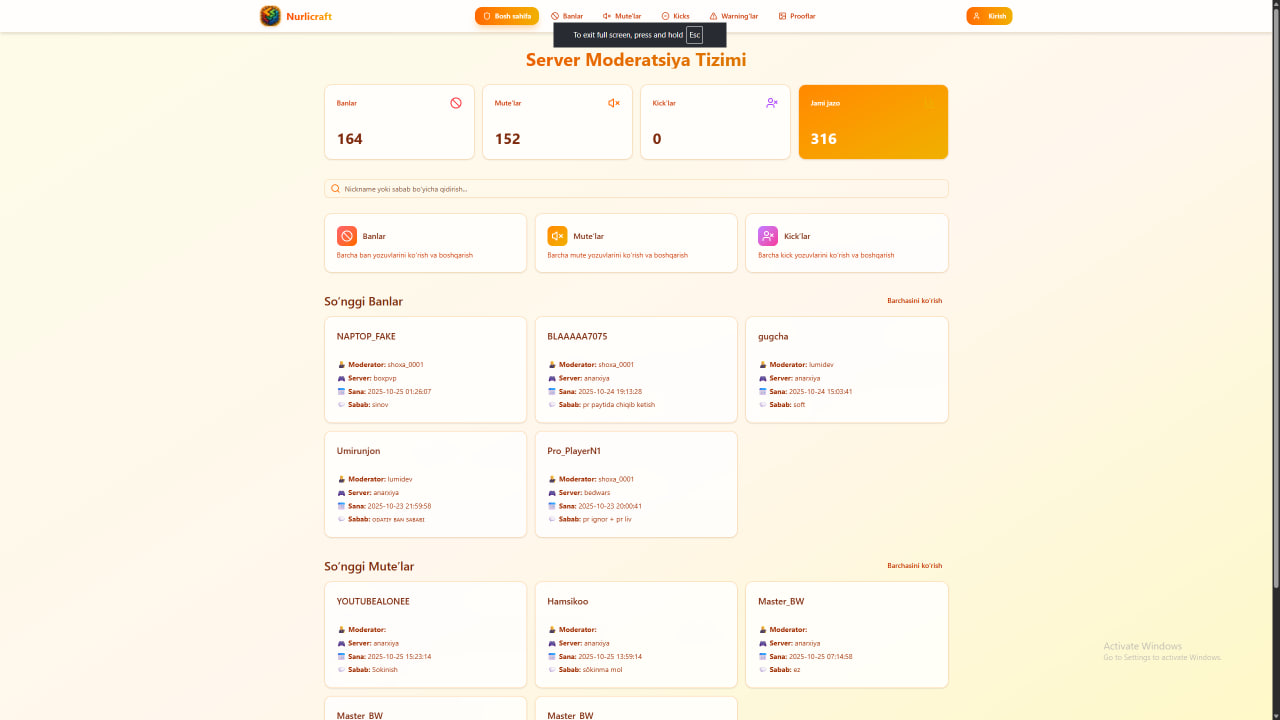Click the Nurlicraft logo icon
This screenshot has width=1280, height=720.
click(x=270, y=16)
